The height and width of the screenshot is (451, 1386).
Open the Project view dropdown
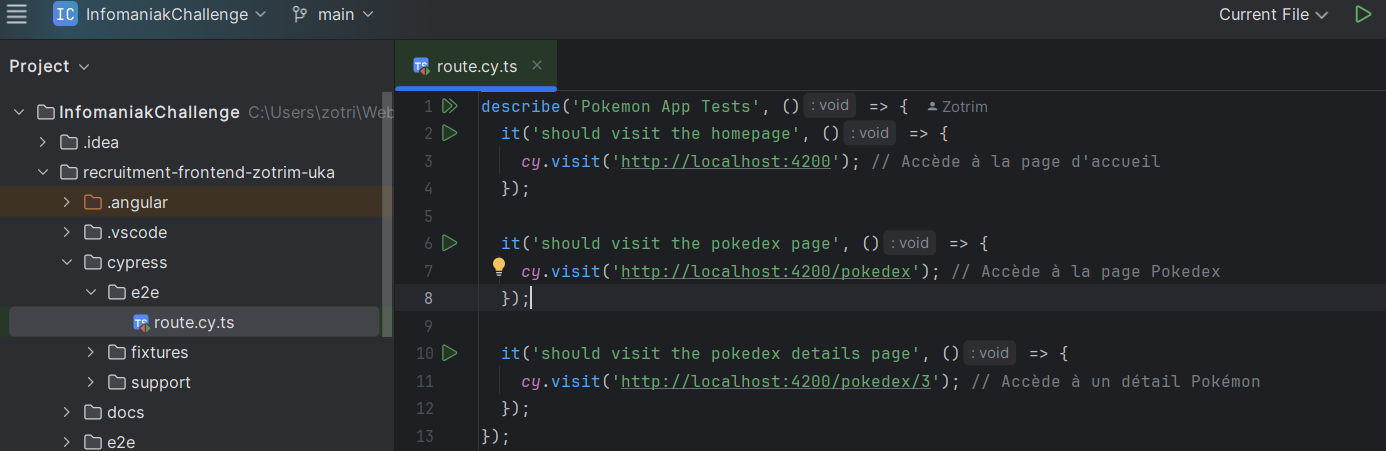click(x=49, y=66)
